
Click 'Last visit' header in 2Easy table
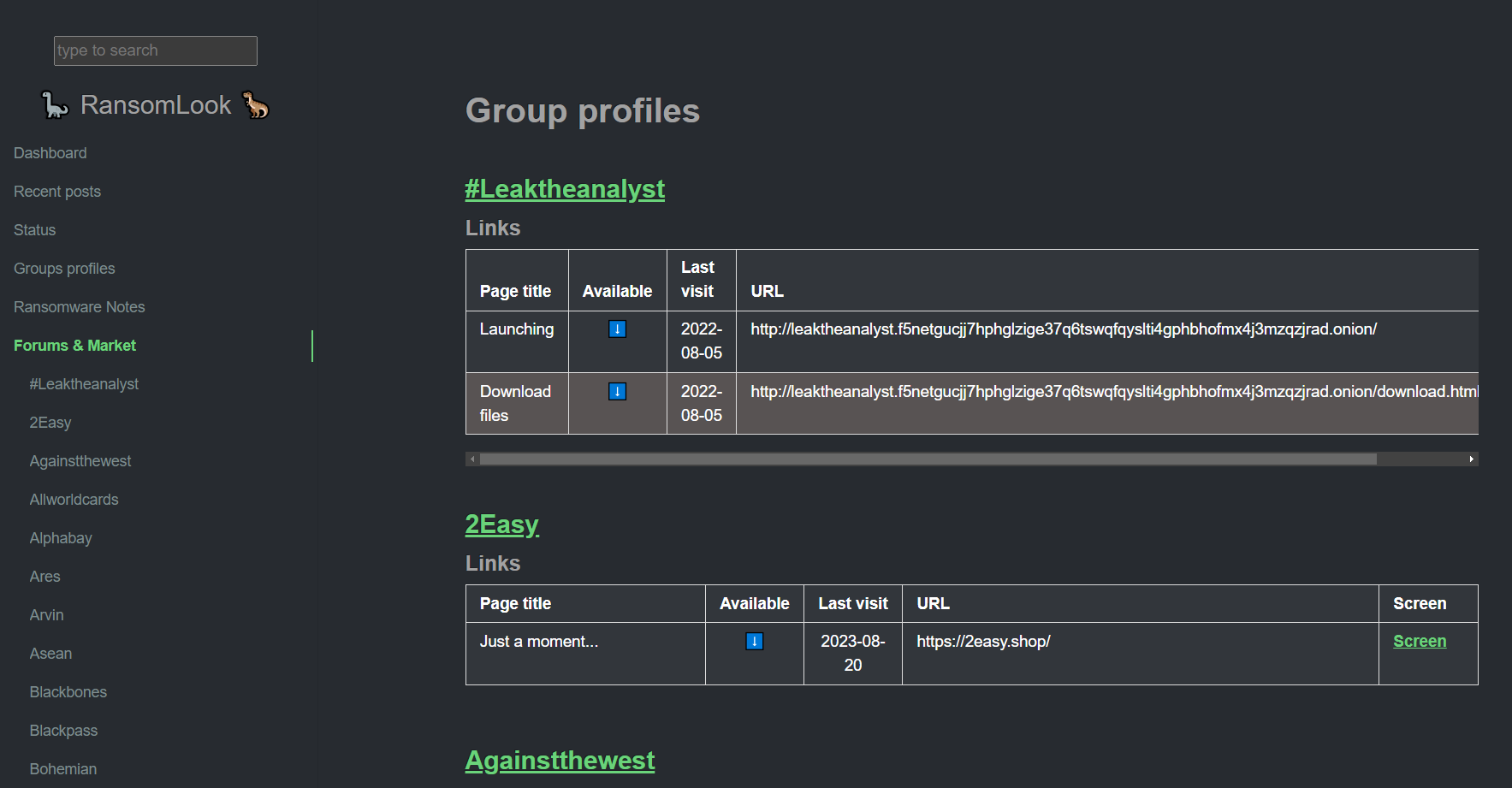pyautogui.click(x=853, y=604)
